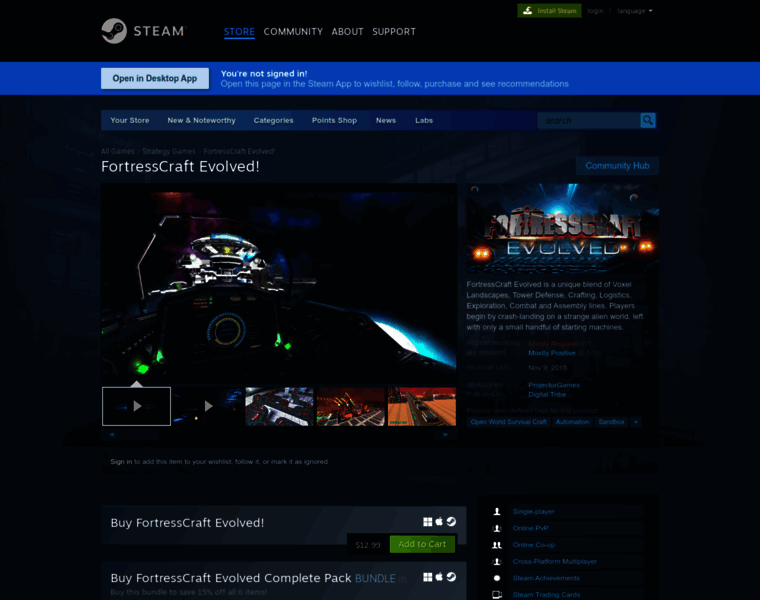Click the SteamOS icon for FortressCraft Evolved!
This screenshot has height=600, width=760.
point(451,521)
